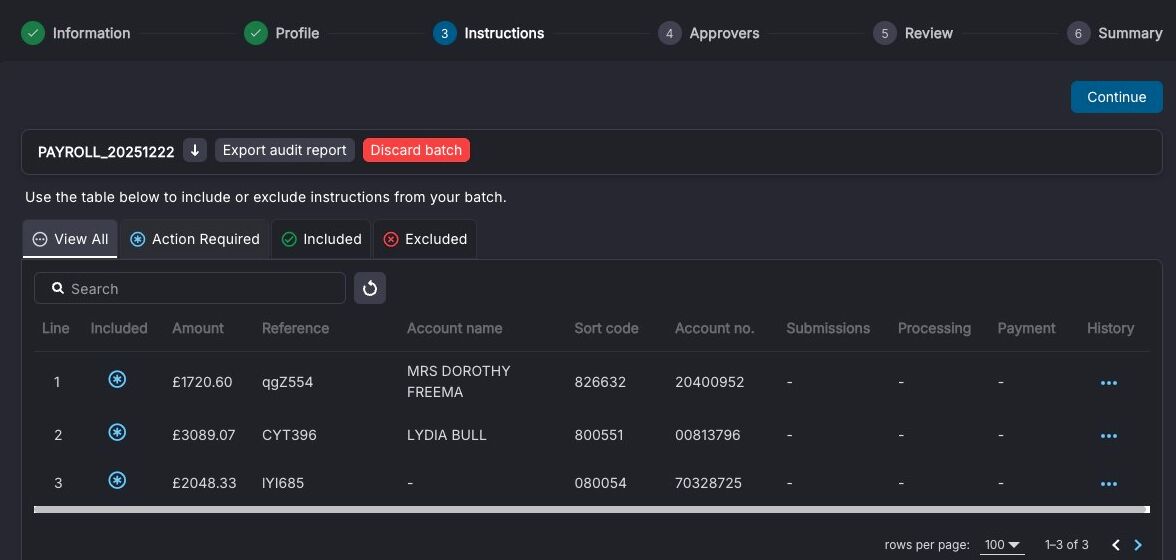
Task: Click account number 70328725
Action: click(x=709, y=484)
